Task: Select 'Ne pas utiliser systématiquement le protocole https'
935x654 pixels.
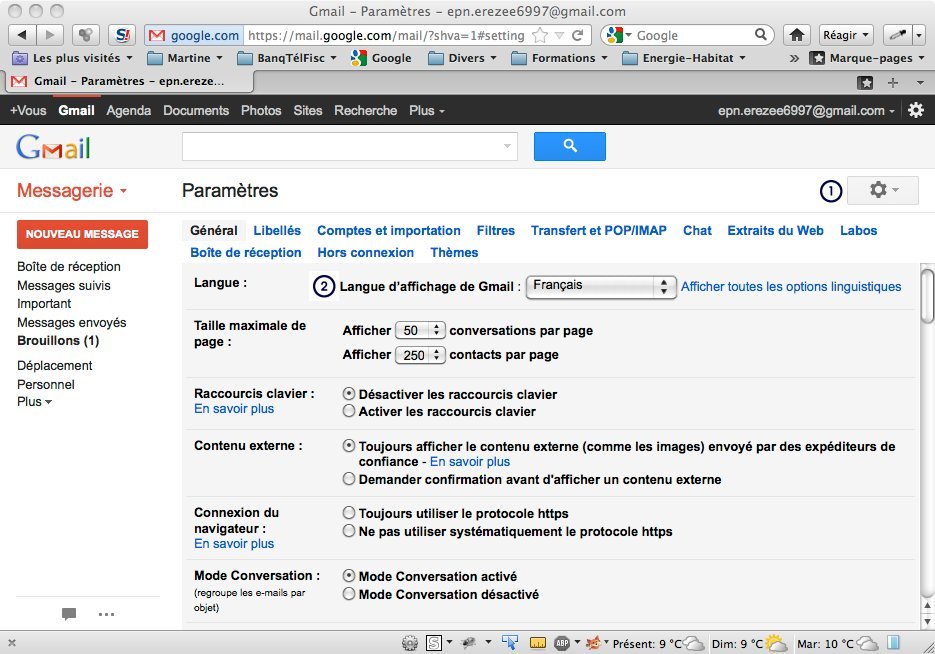Action: (x=349, y=531)
